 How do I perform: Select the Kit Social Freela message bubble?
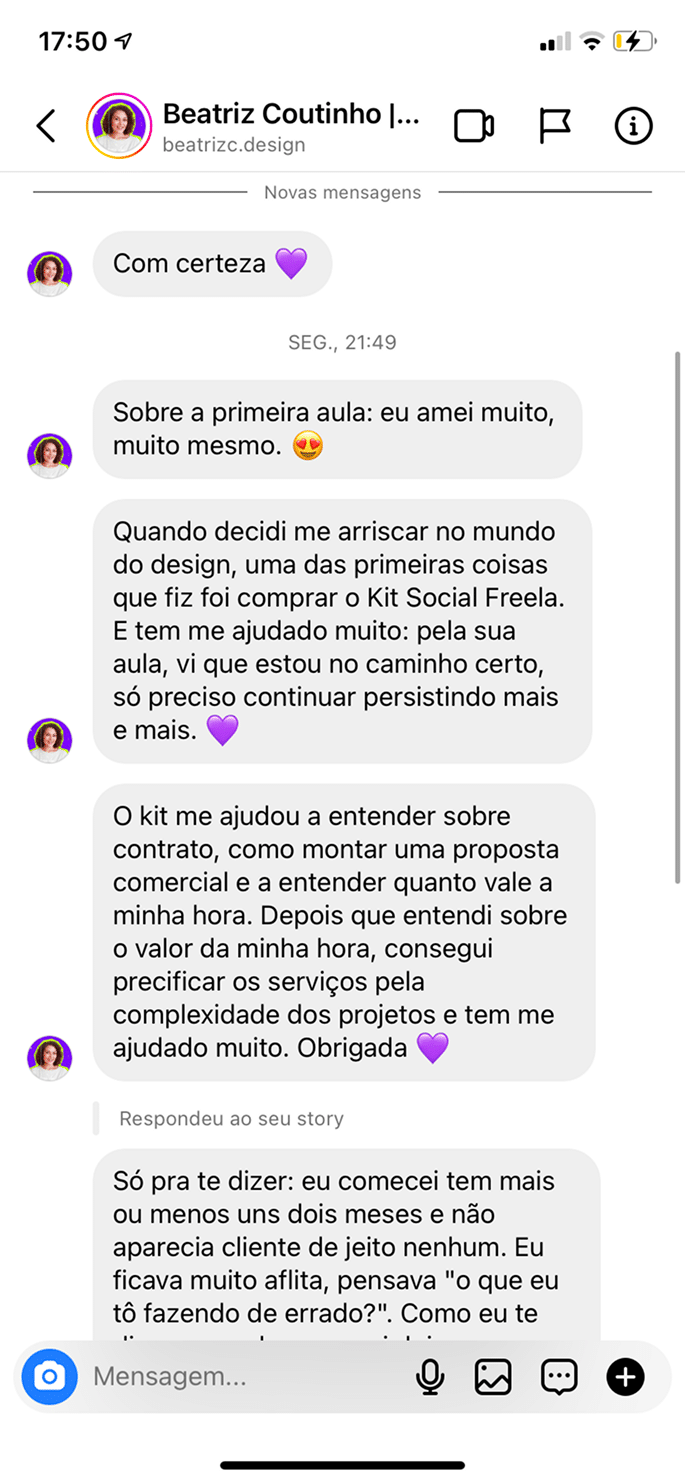click(x=342, y=631)
